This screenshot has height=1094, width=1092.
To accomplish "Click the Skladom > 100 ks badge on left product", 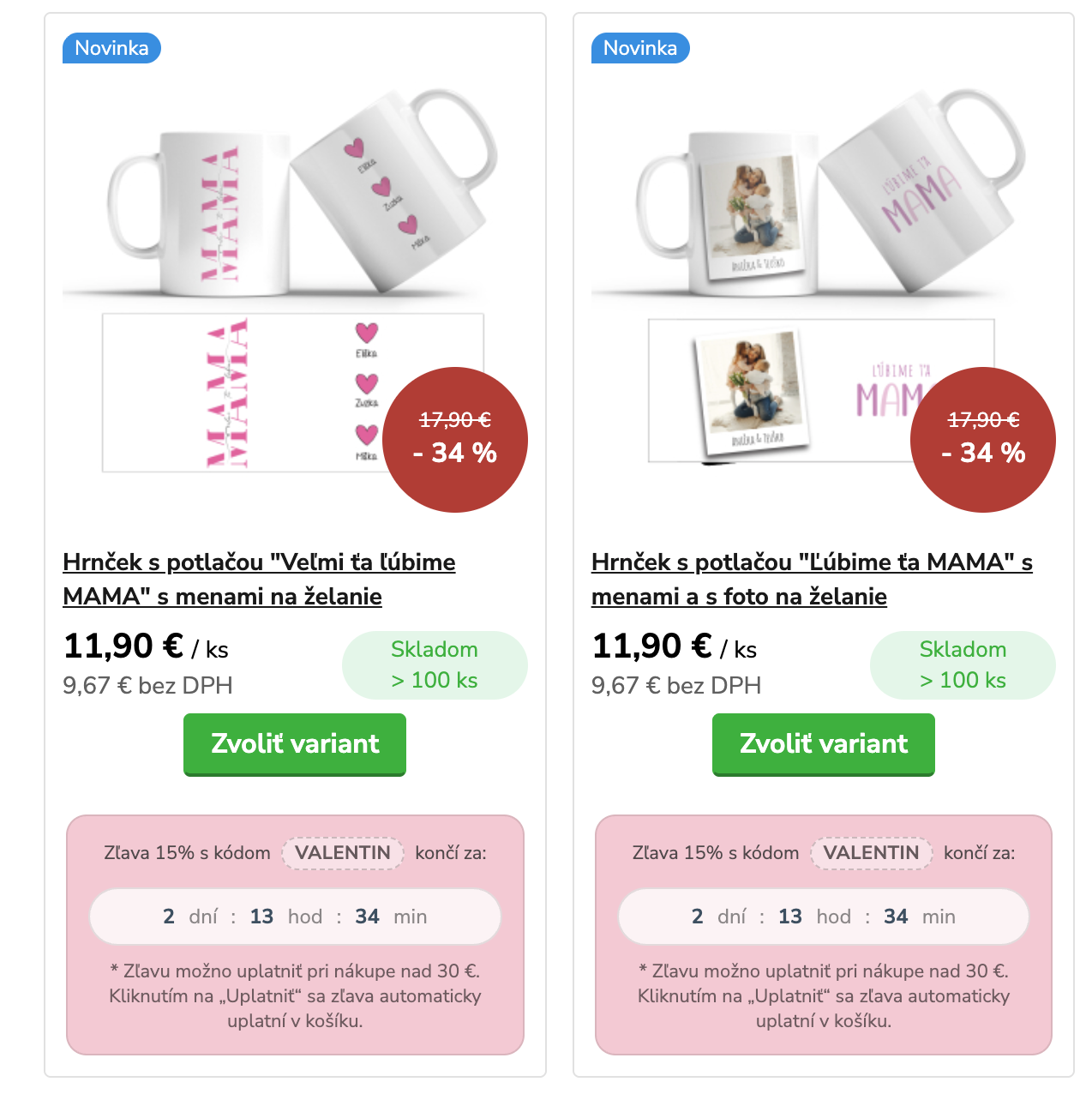I will (x=435, y=665).
